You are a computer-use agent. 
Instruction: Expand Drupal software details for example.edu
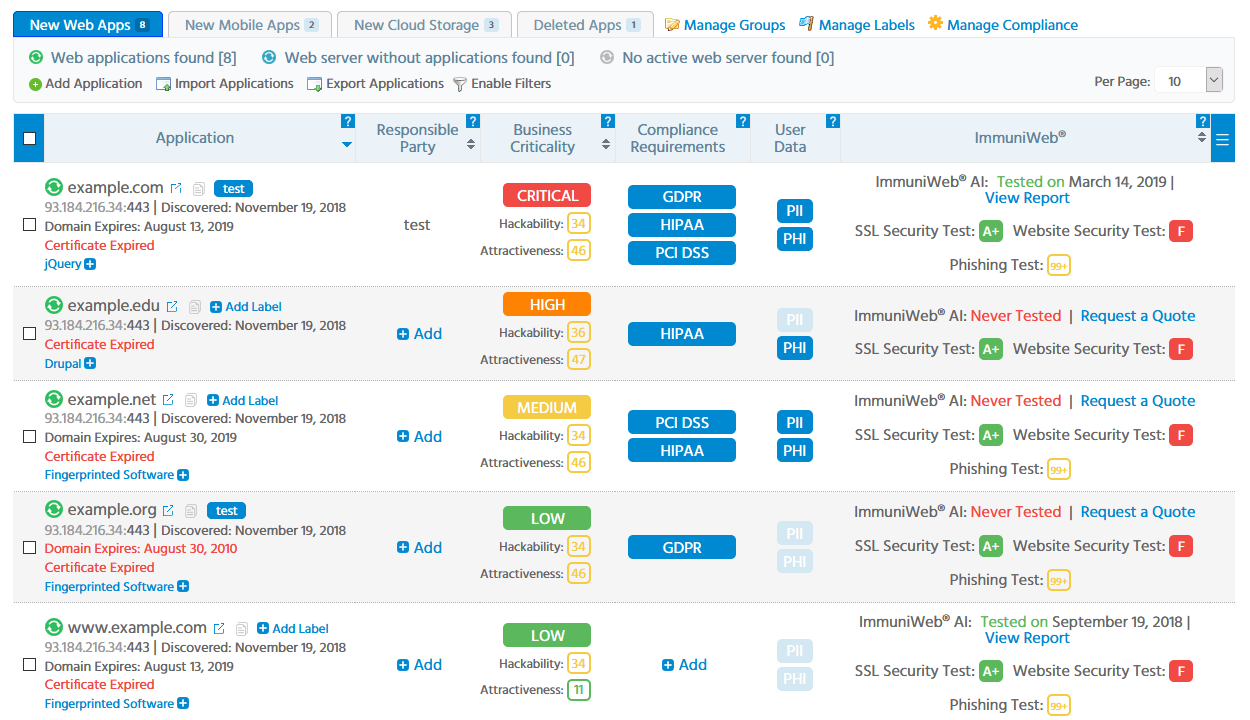coord(90,364)
